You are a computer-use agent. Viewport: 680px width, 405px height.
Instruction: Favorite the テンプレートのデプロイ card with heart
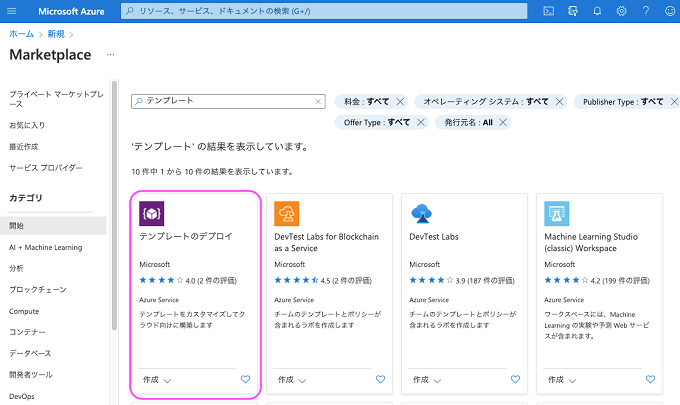pos(245,379)
